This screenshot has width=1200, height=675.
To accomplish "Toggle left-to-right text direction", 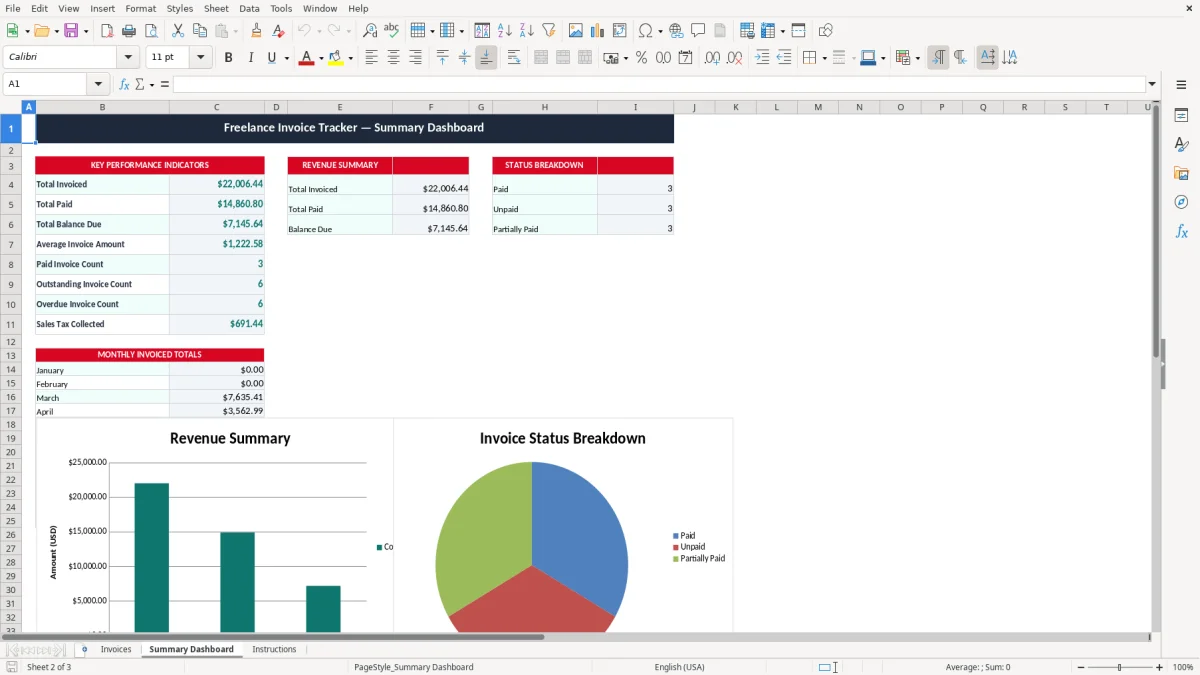I will [x=938, y=58].
